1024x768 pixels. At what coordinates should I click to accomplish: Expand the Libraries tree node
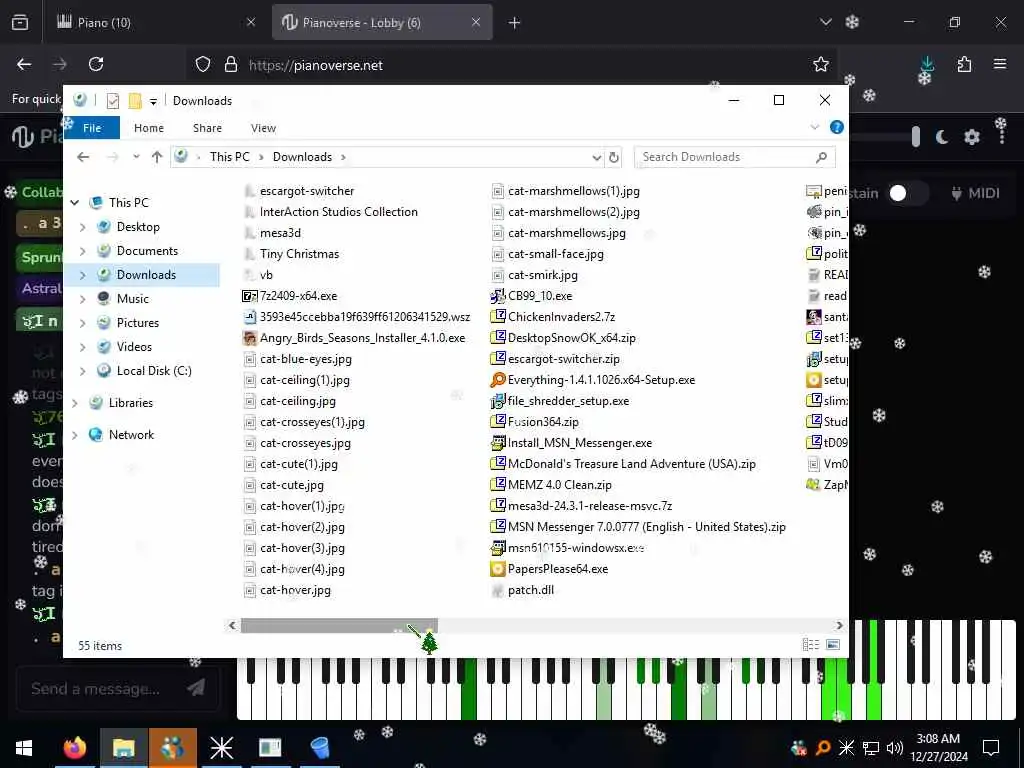(74, 403)
